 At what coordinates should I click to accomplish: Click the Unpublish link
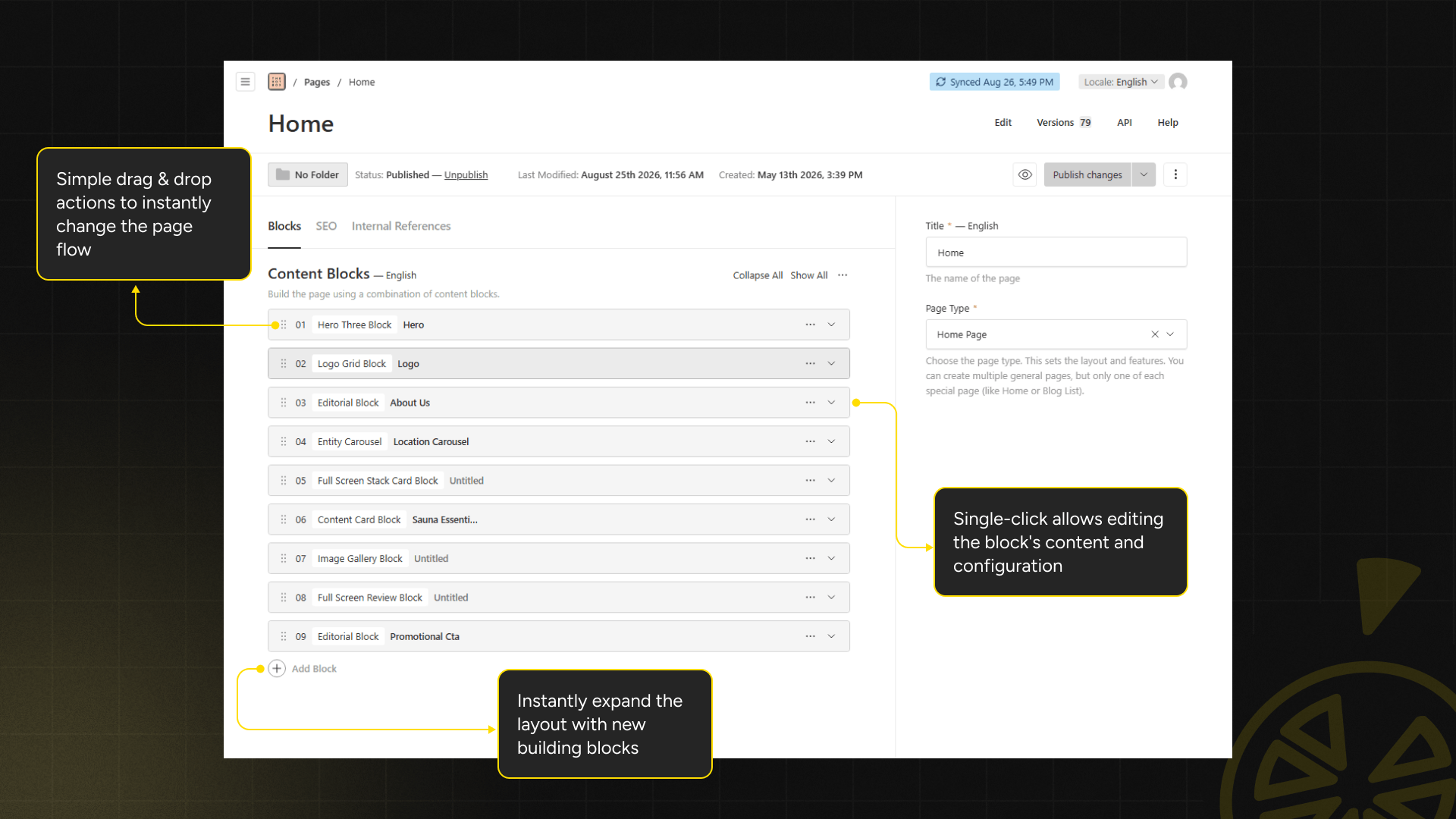466,174
